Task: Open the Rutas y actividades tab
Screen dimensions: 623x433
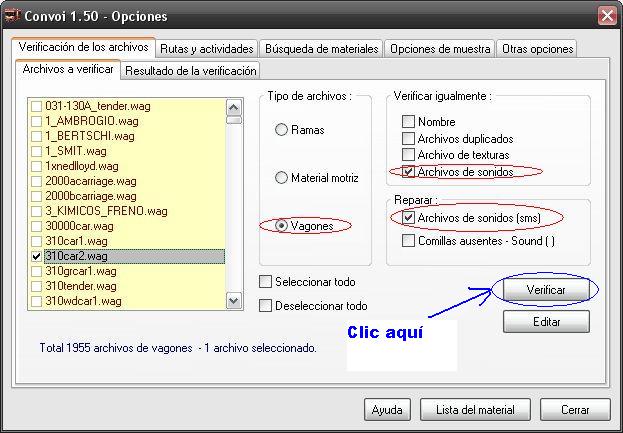Action: point(207,48)
